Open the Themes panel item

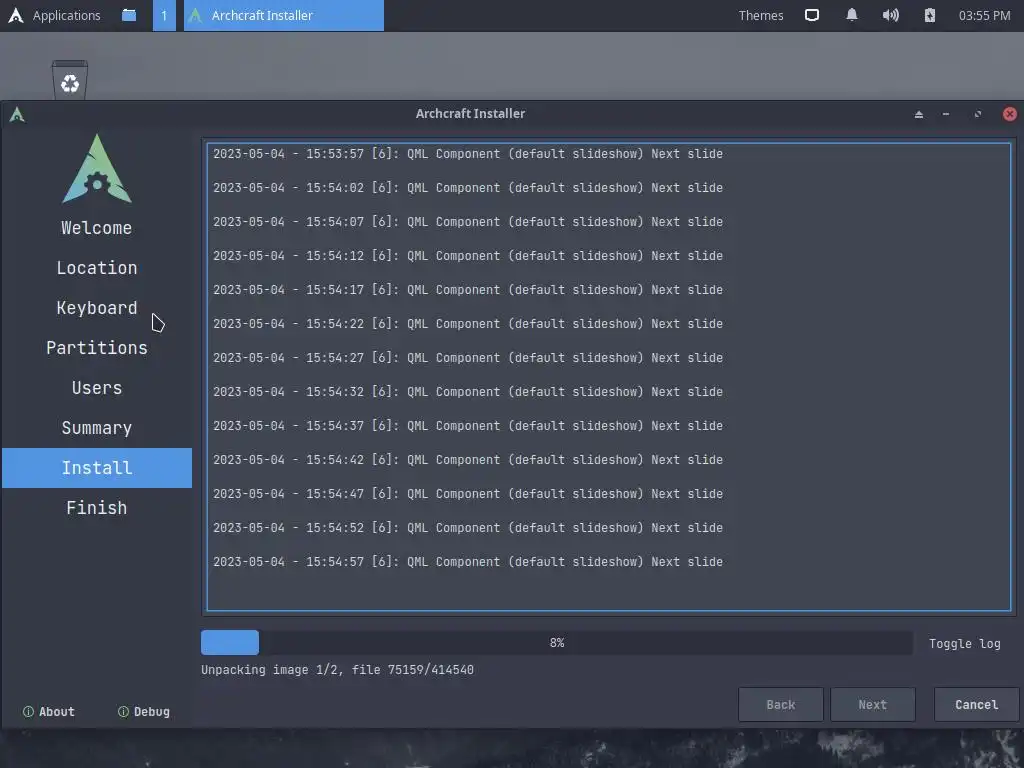click(761, 15)
